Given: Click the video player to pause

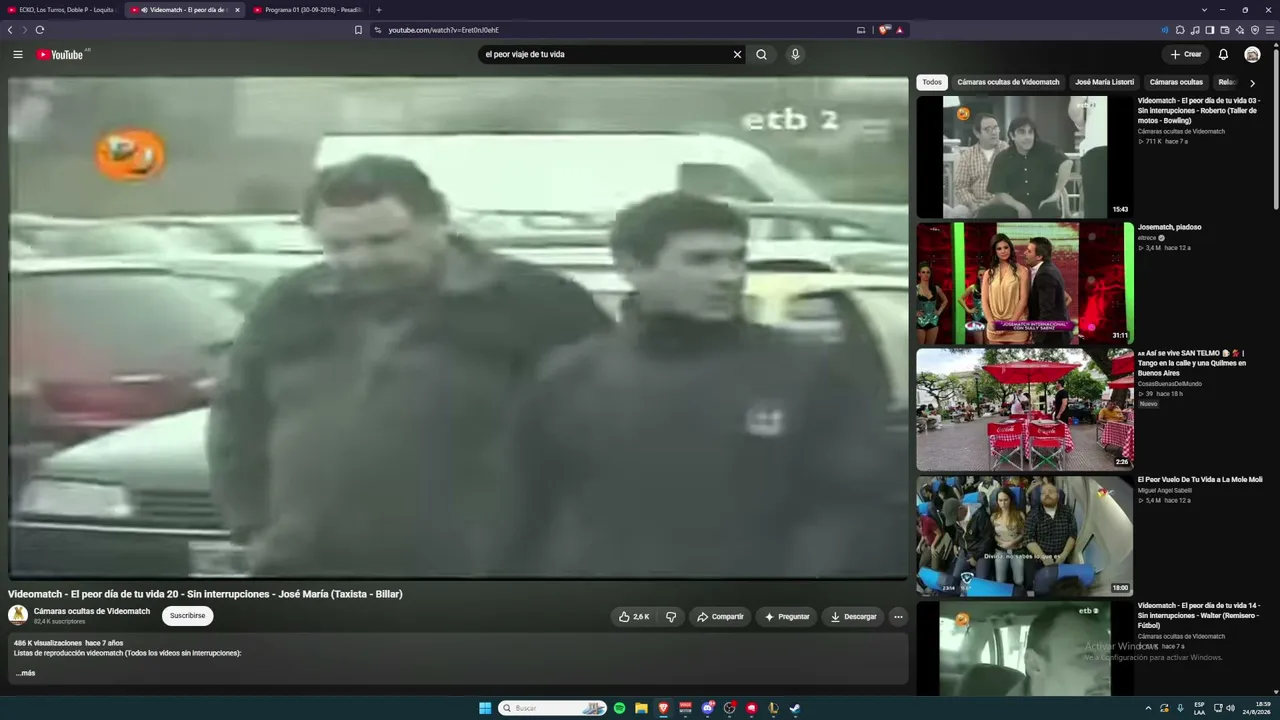Looking at the screenshot, I should 458,327.
